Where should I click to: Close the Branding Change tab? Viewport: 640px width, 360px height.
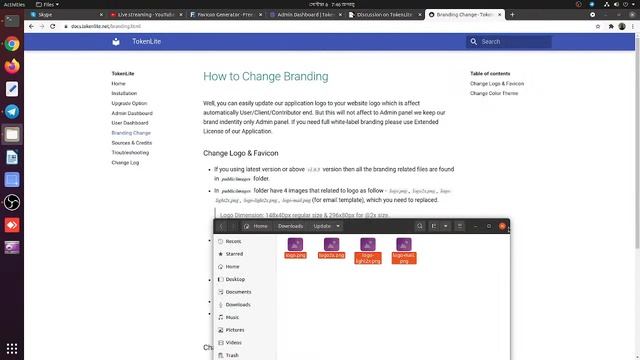tap(500, 15)
